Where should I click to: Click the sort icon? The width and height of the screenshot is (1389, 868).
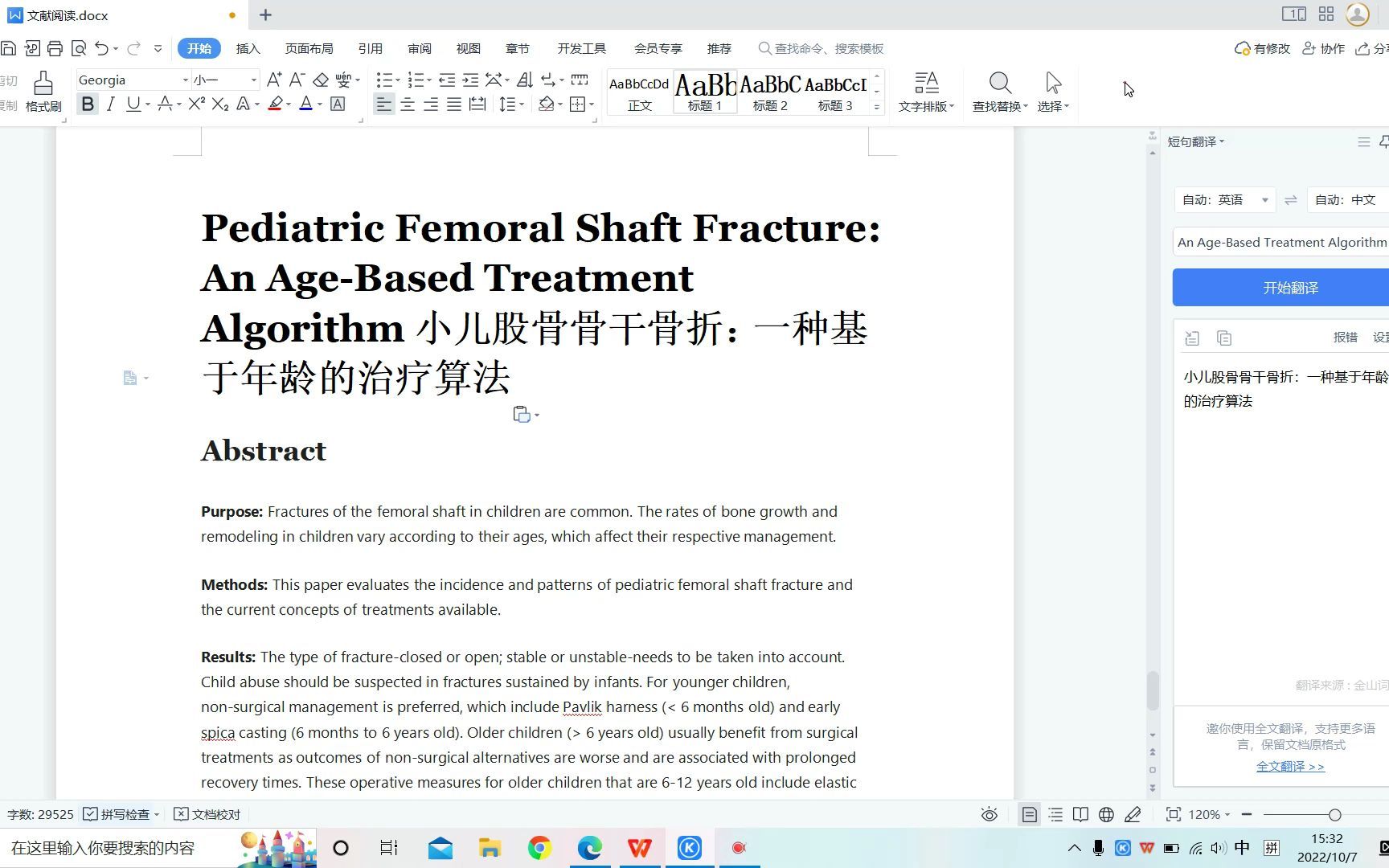(x=524, y=80)
